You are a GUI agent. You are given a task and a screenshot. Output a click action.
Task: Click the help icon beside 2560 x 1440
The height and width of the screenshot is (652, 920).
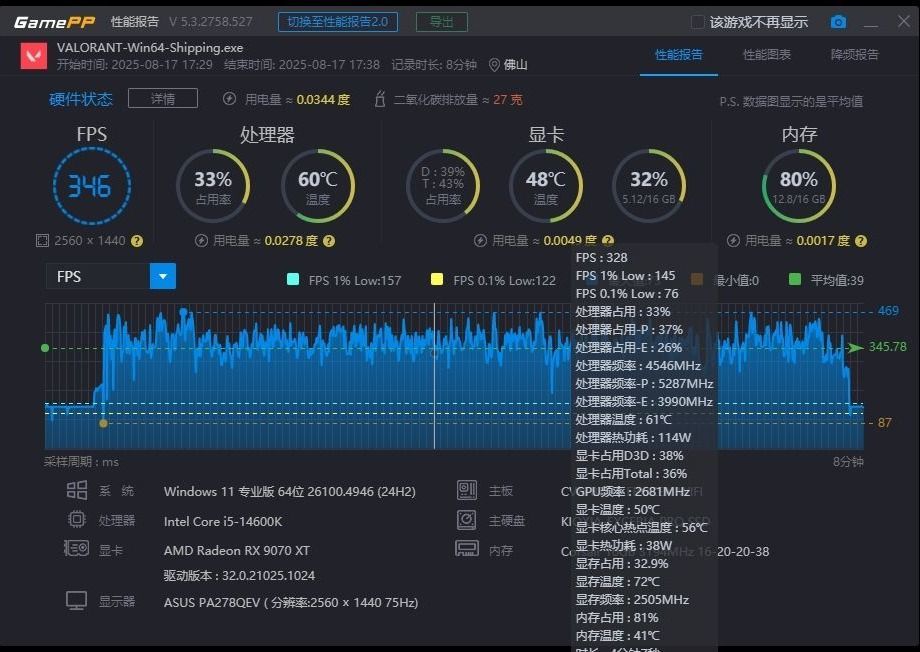(137, 241)
